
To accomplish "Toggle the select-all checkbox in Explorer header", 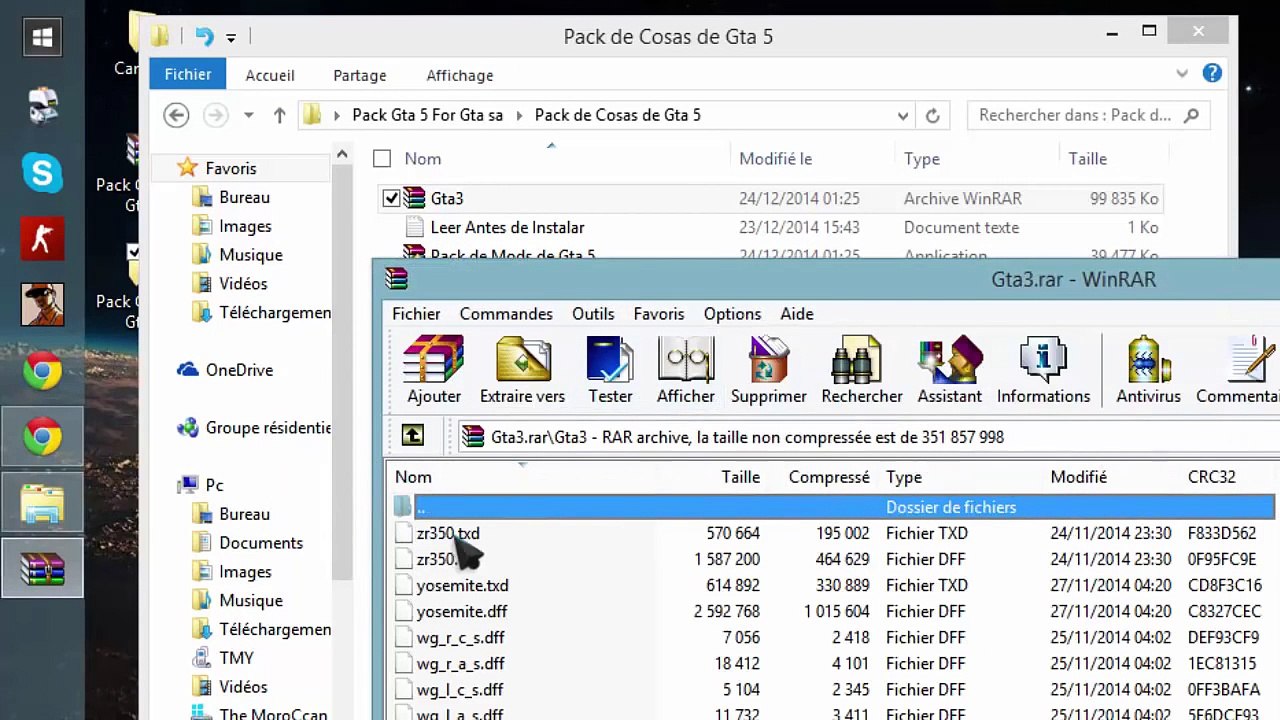I will [382, 158].
